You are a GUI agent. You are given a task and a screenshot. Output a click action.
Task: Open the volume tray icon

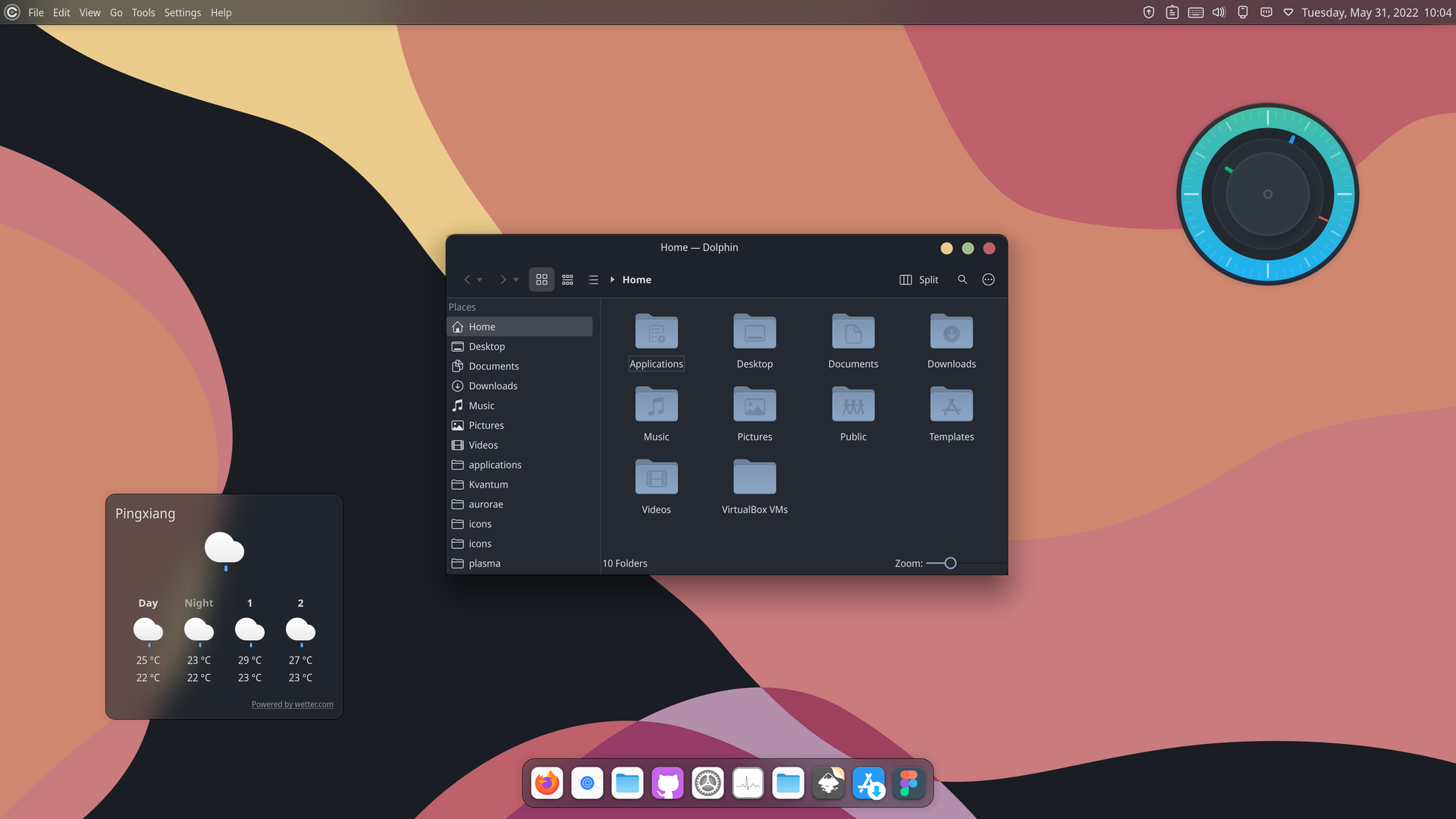pyautogui.click(x=1219, y=12)
